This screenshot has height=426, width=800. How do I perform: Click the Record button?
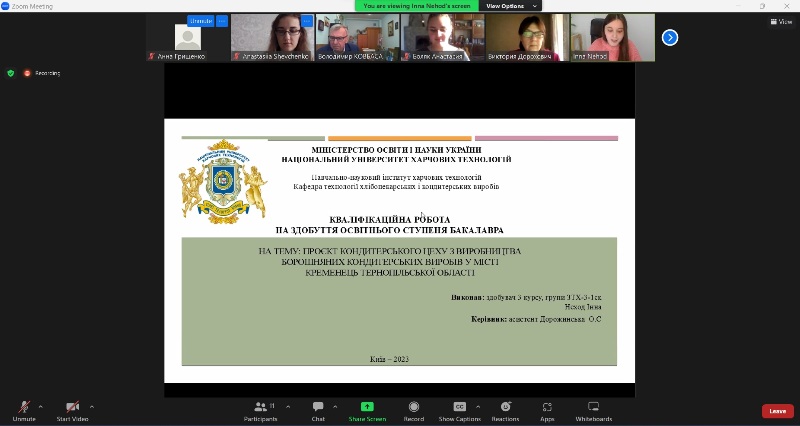[414, 411]
